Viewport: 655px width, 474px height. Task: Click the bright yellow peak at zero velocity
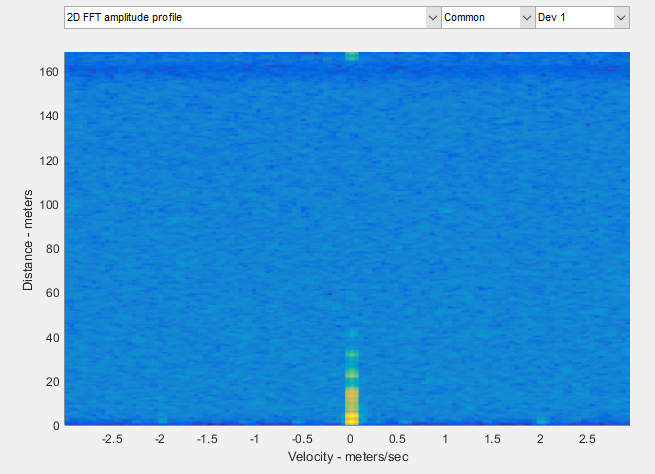coord(352,418)
